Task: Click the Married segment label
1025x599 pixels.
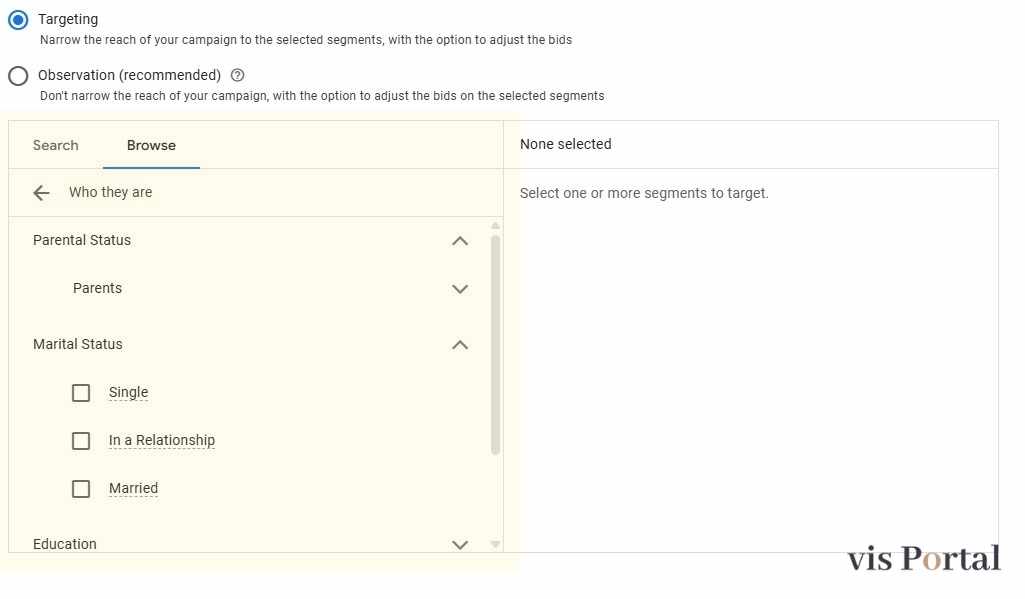Action: 133,488
